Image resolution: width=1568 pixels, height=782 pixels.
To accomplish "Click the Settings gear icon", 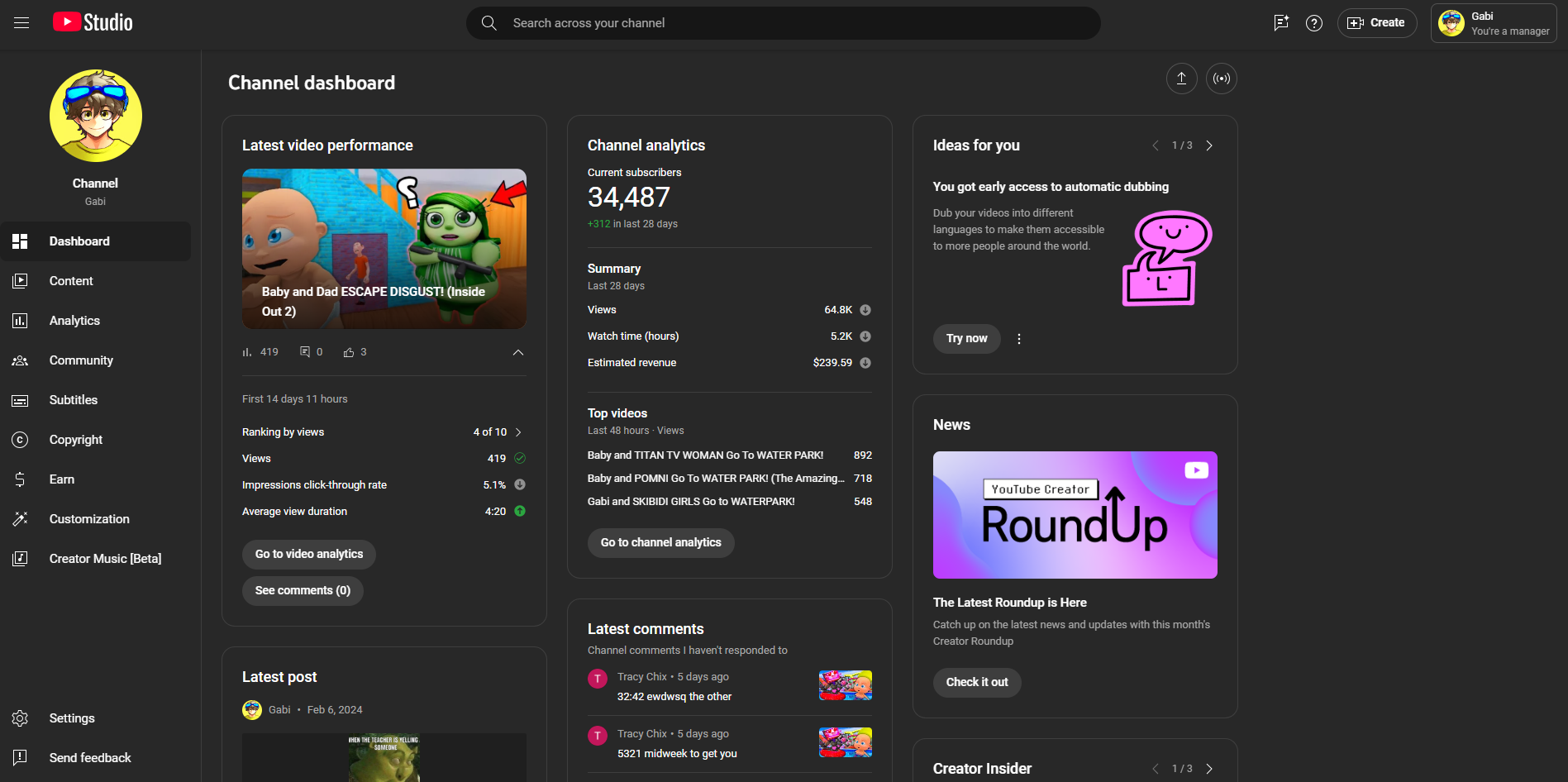I will pyautogui.click(x=20, y=718).
